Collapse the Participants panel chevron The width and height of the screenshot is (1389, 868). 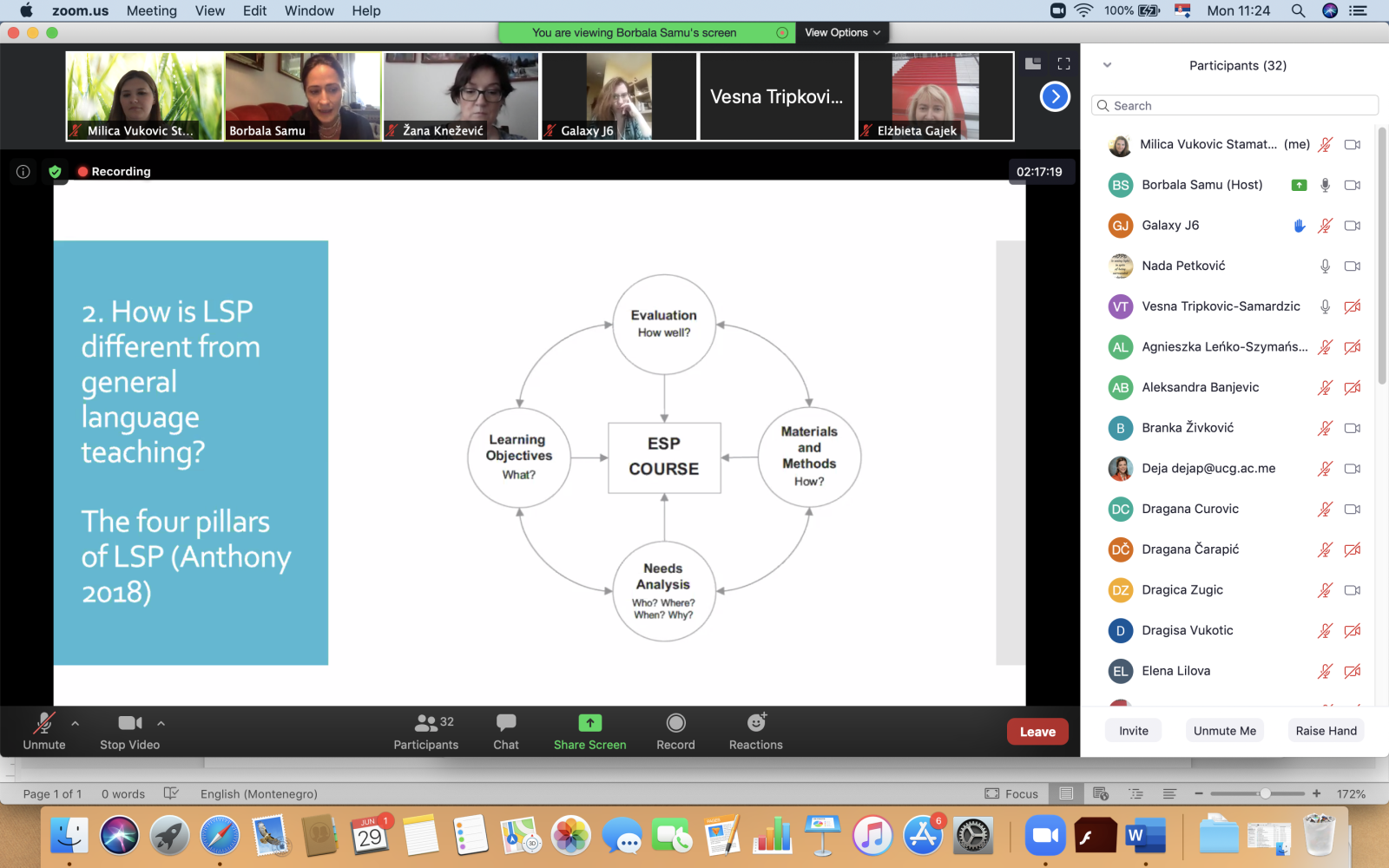(x=1107, y=65)
